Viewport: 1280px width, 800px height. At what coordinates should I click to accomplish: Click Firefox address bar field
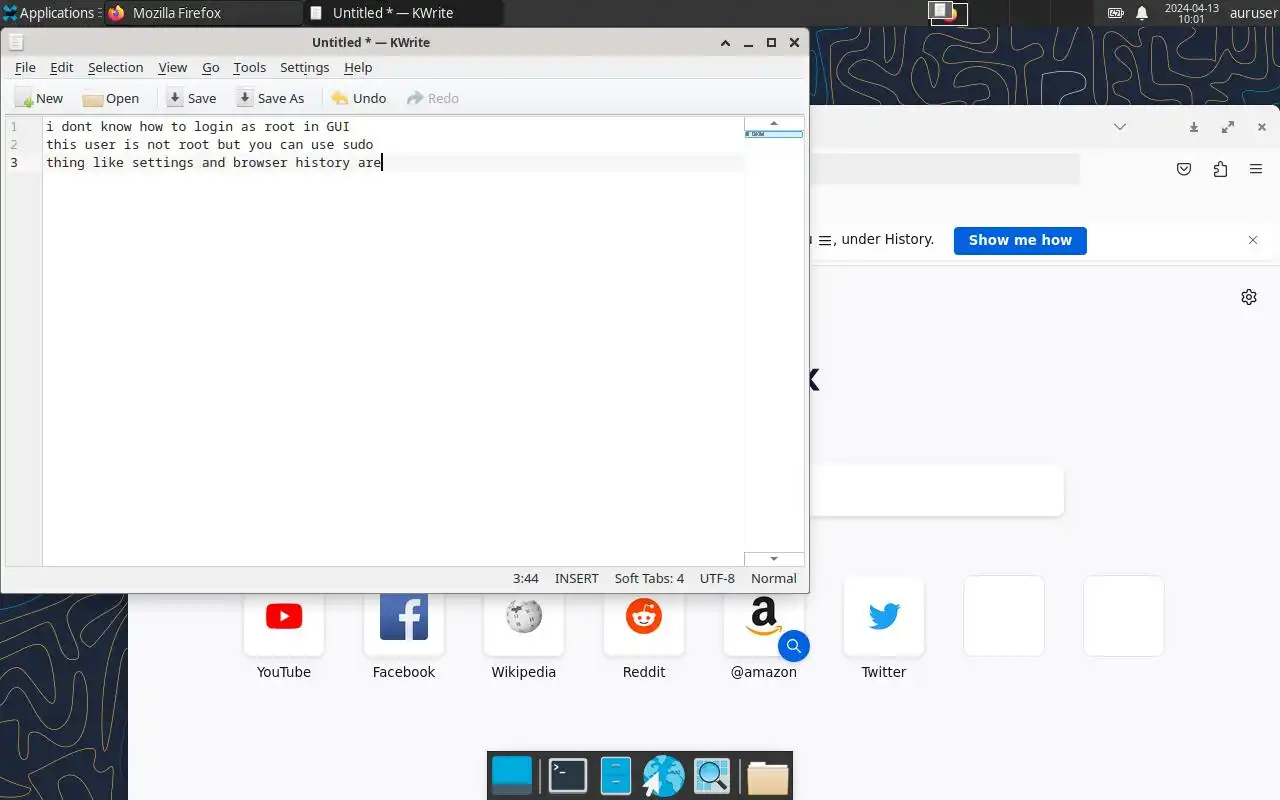(945, 169)
